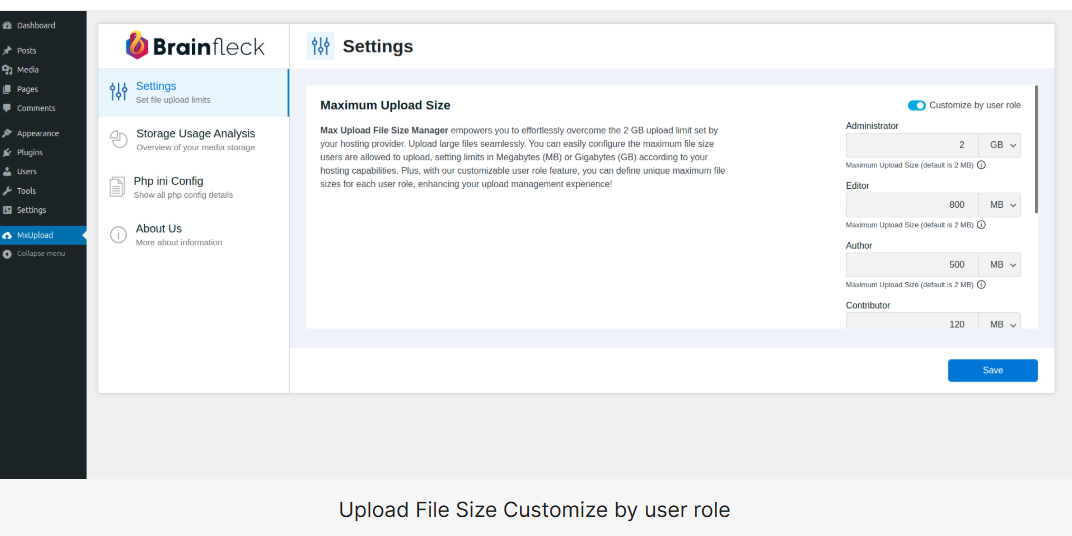Open the Media menu item

[x=43, y=70]
